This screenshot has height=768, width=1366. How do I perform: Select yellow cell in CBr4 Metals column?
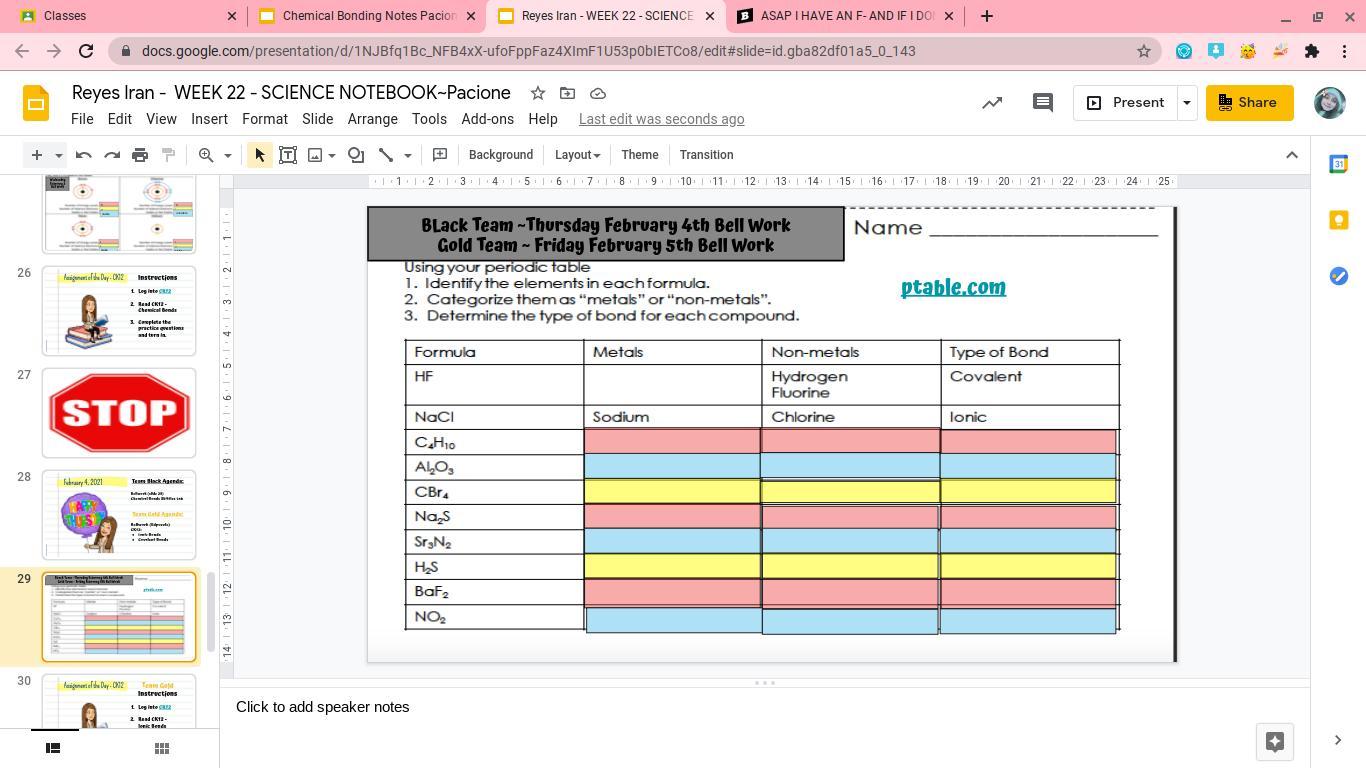[672, 491]
